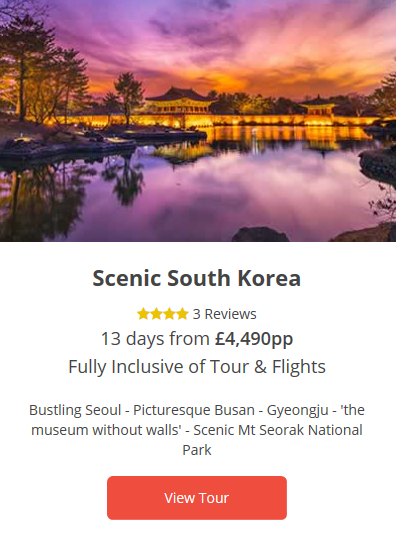Select the £4,490pp price text
The width and height of the screenshot is (396, 537).
click(254, 339)
